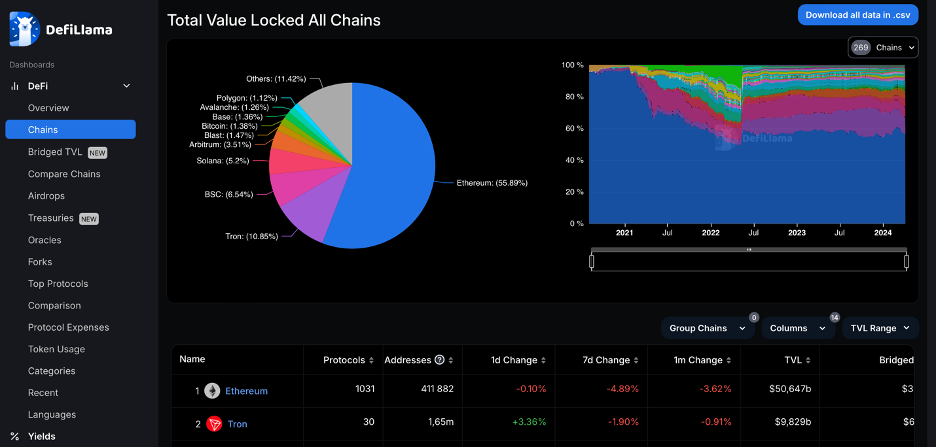Click the Solana: (5.2%) pie label

(223, 161)
